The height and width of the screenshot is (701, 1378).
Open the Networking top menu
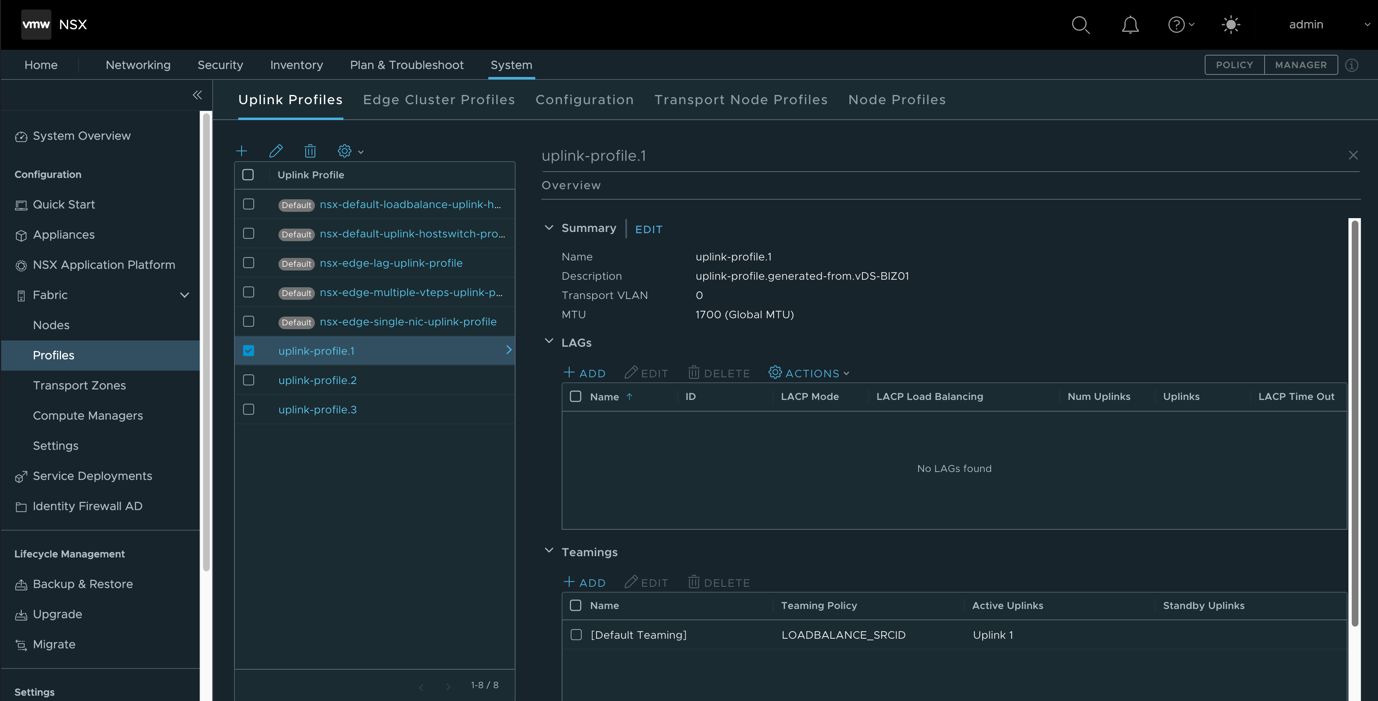138,65
